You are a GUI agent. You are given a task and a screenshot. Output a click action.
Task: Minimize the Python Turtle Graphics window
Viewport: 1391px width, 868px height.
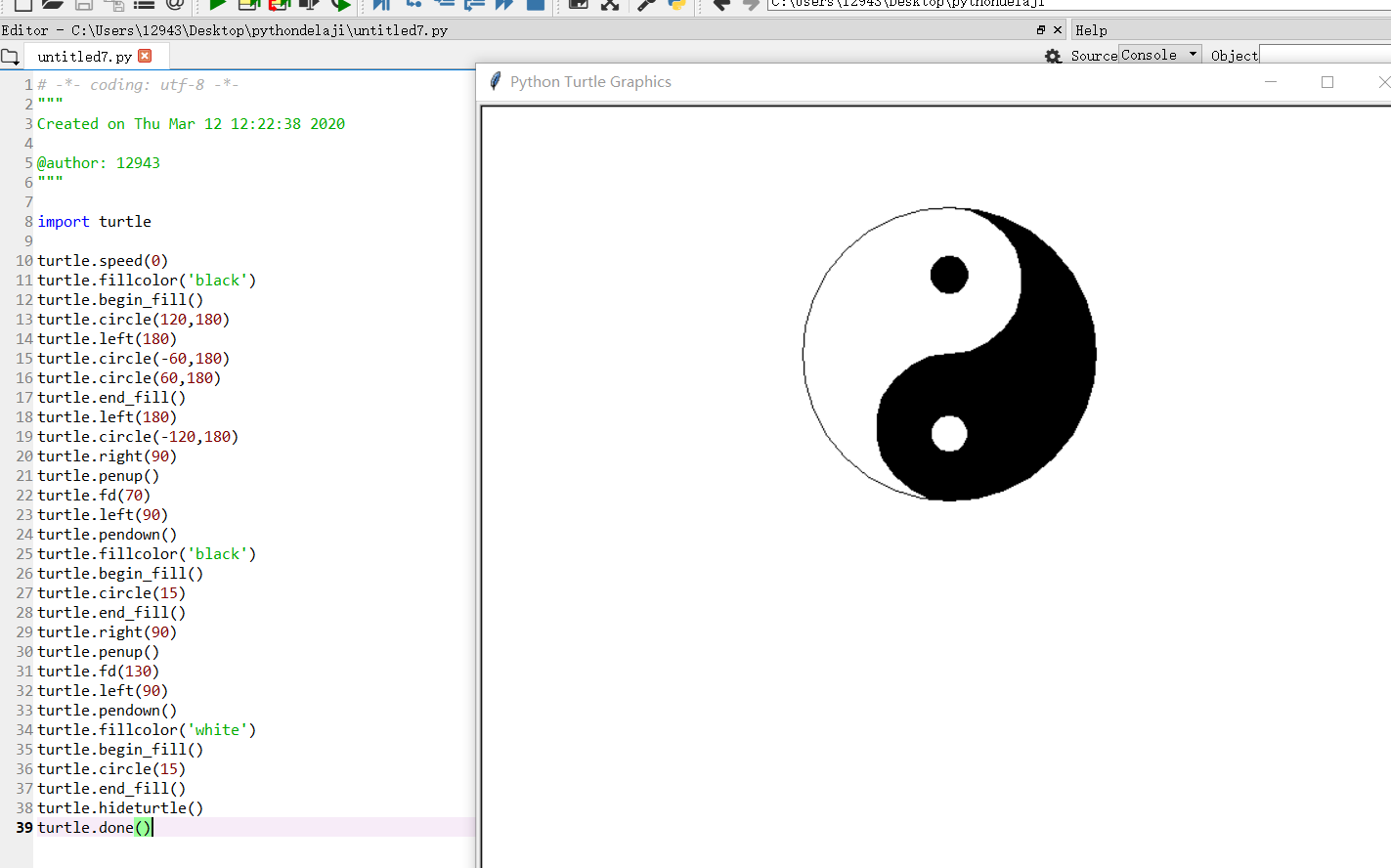[1271, 82]
